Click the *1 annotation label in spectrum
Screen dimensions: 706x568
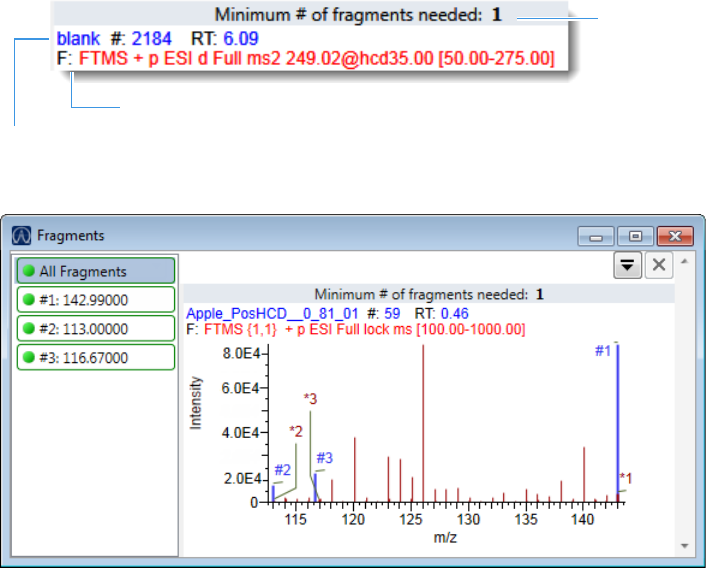pyautogui.click(x=625, y=478)
